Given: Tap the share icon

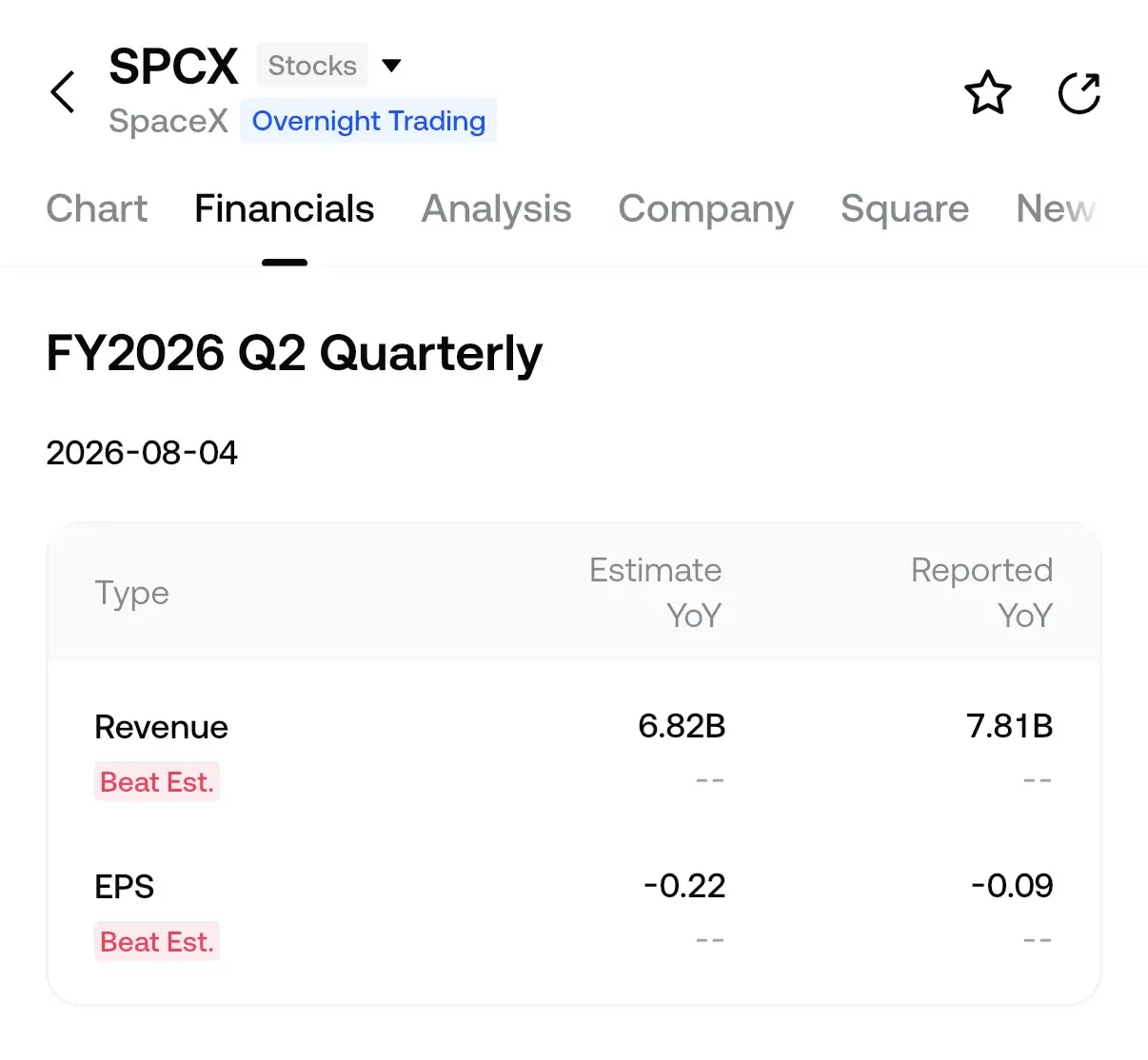Looking at the screenshot, I should (x=1079, y=92).
